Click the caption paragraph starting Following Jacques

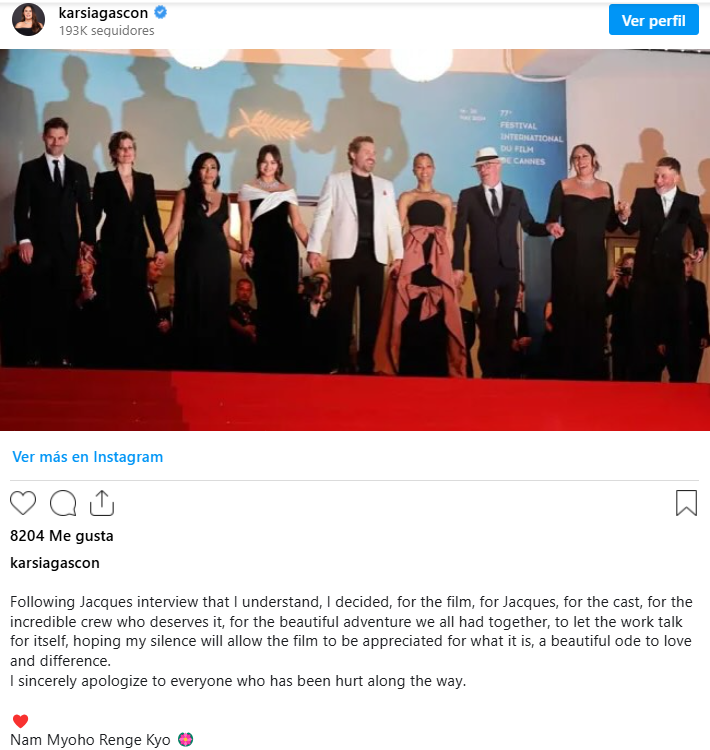351,631
